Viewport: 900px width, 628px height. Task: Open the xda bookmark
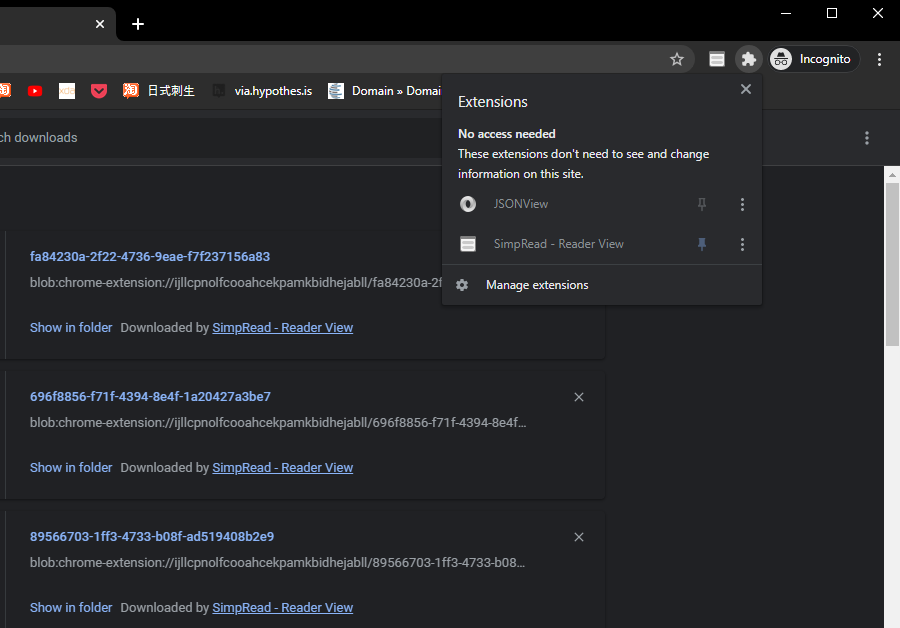tap(67, 91)
